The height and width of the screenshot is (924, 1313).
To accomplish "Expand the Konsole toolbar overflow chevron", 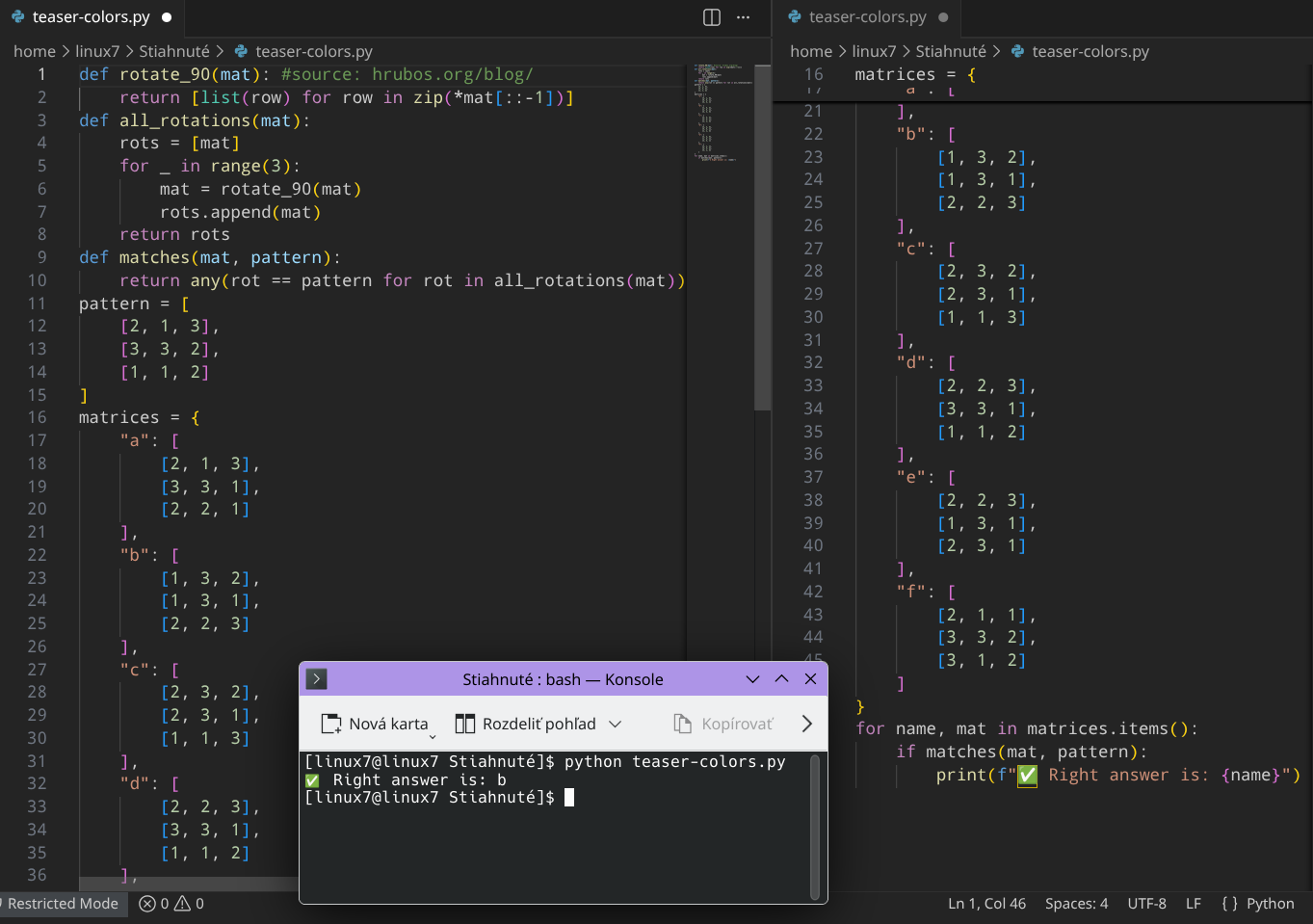I will point(807,724).
